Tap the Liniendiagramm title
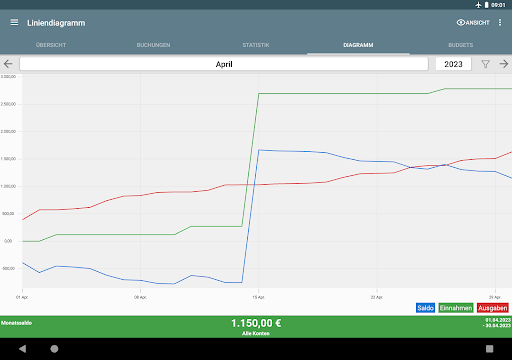Viewport: 512px width, 360px height. click(56, 23)
